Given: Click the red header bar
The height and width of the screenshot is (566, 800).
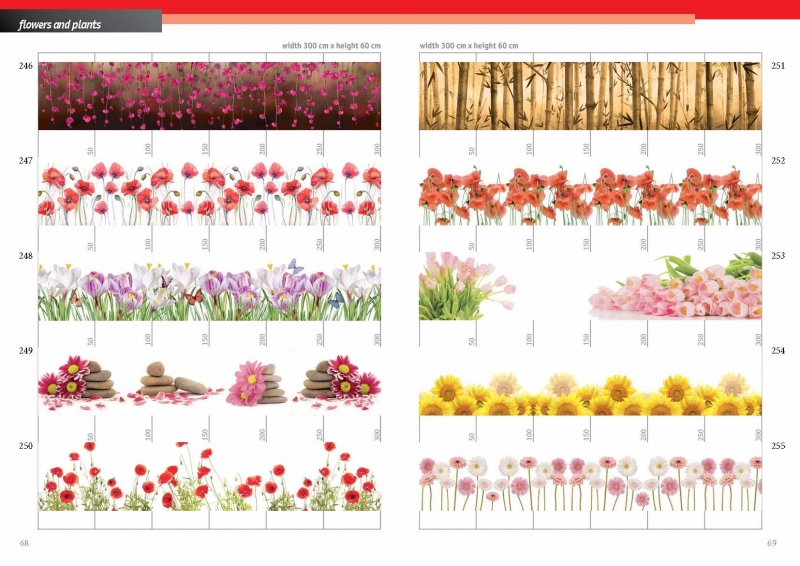Looking at the screenshot, I should pos(480,7).
